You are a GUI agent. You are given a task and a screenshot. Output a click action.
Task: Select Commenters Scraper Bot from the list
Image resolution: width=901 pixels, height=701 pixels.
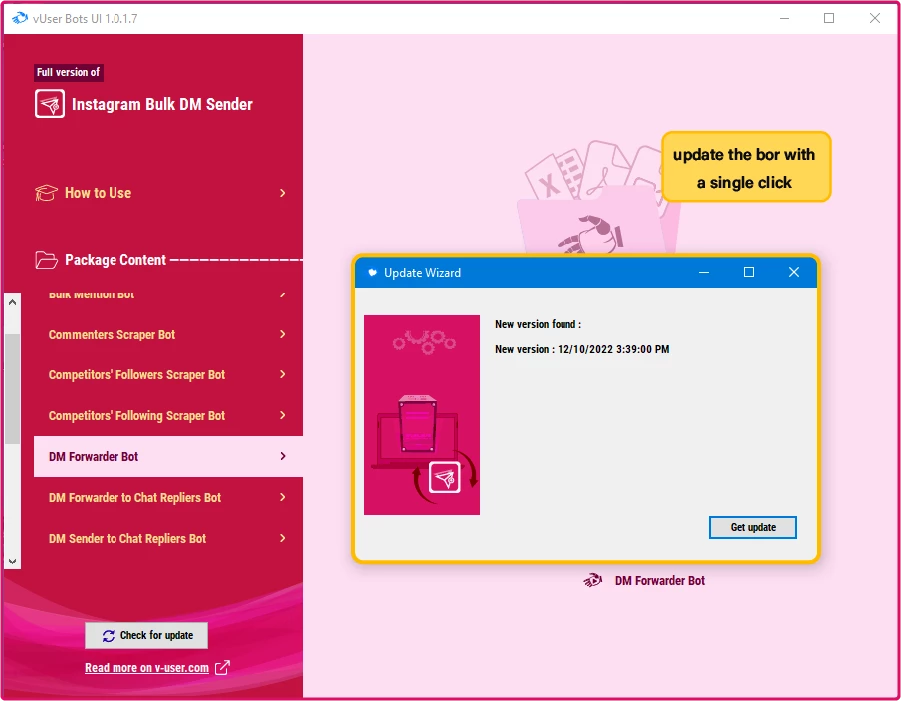(x=168, y=334)
